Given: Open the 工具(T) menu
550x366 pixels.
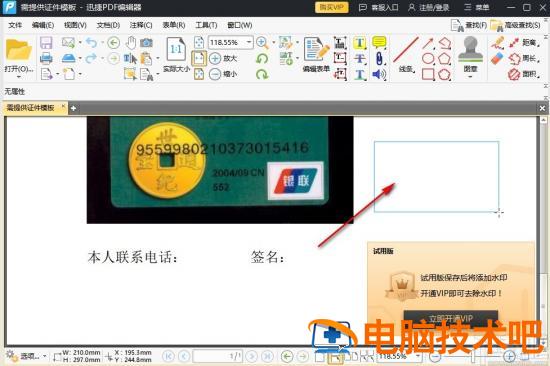Looking at the screenshot, I should (x=206, y=25).
